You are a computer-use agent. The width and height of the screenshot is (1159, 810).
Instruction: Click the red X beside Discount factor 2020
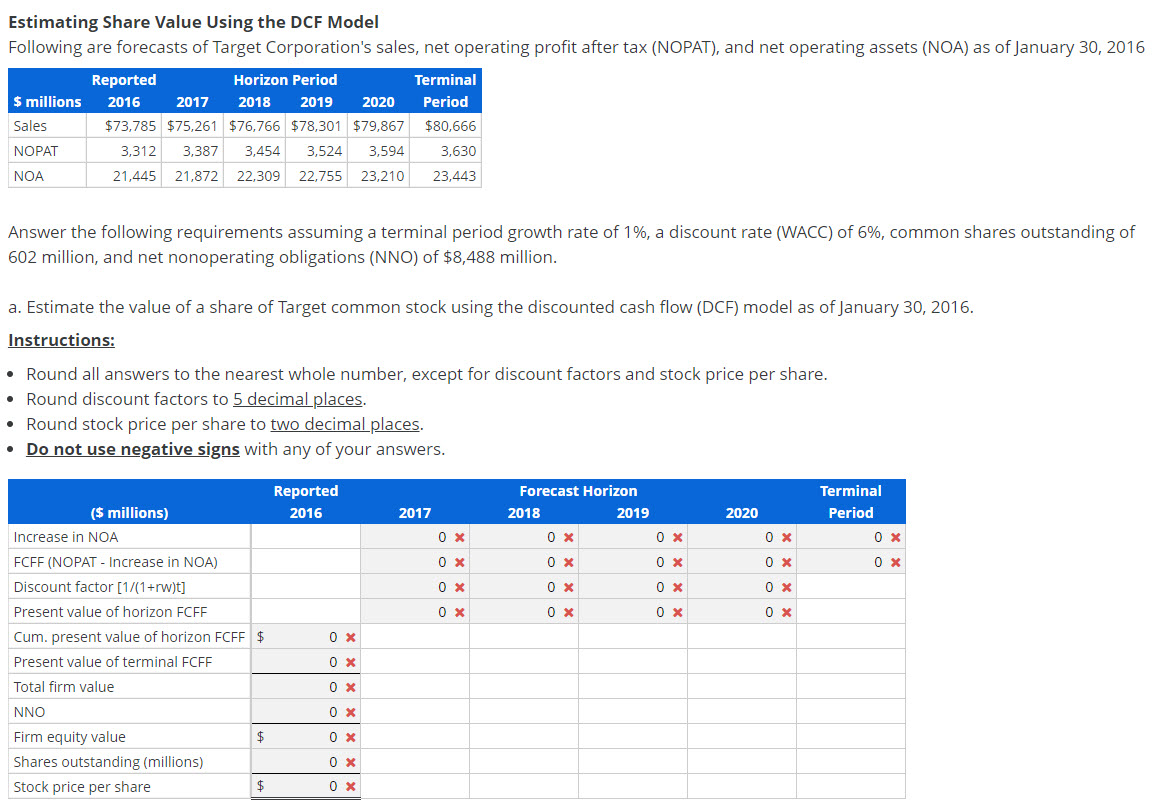pyautogui.click(x=787, y=587)
